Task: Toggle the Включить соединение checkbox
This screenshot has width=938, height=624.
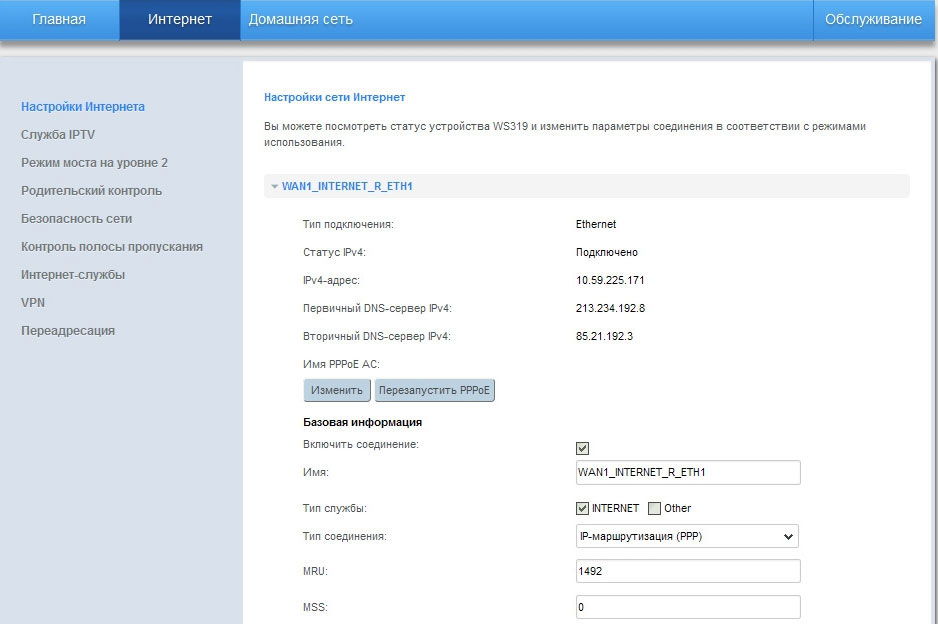Action: (x=583, y=448)
